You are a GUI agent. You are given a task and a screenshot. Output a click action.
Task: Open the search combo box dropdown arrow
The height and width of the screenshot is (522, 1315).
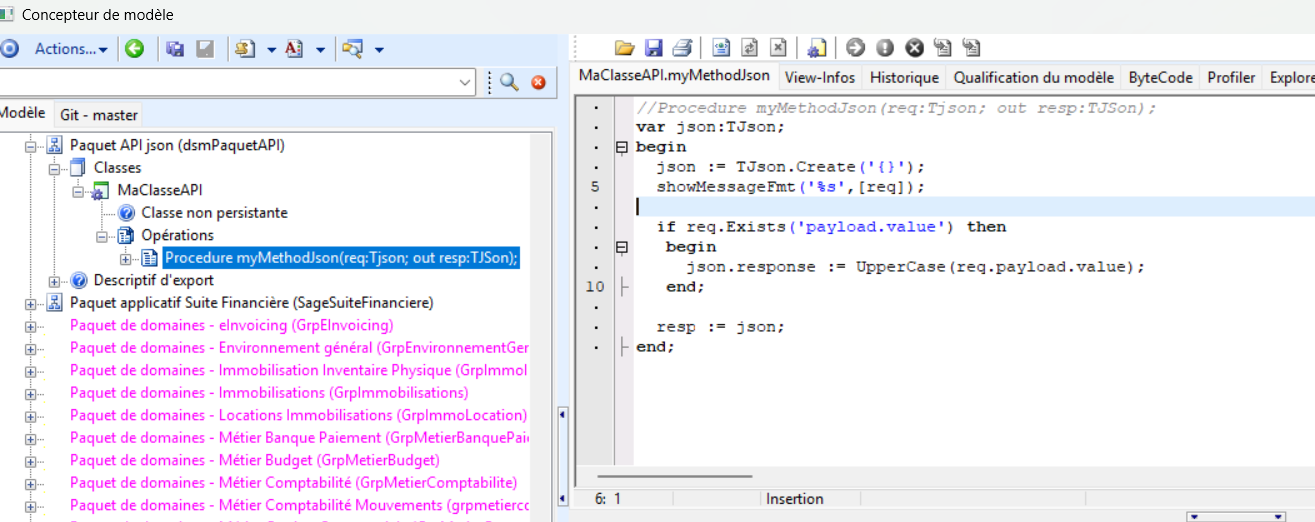(x=466, y=83)
